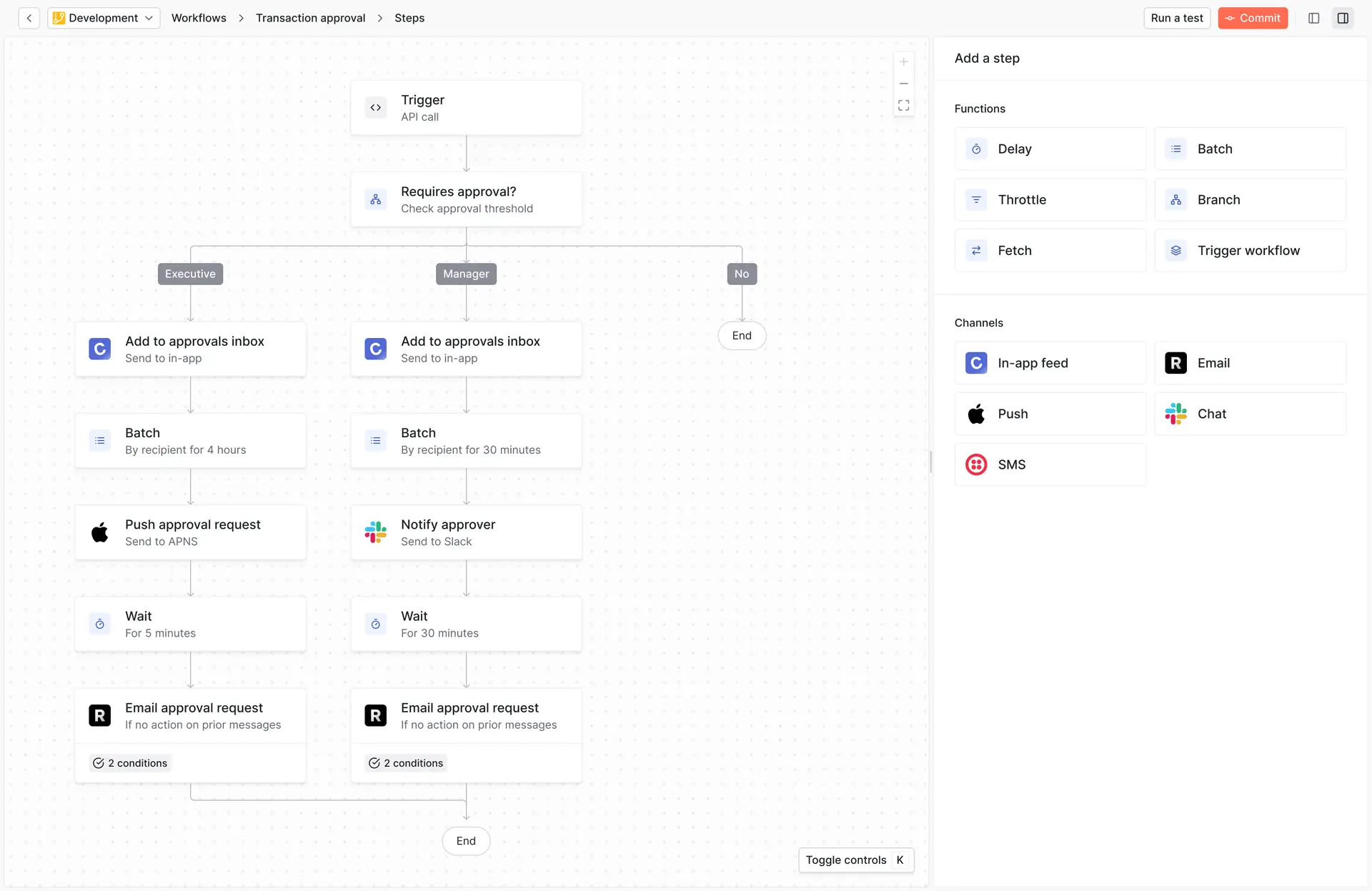Click the fit-to-view icon on canvas
This screenshot has width=1372, height=891.
[x=903, y=105]
